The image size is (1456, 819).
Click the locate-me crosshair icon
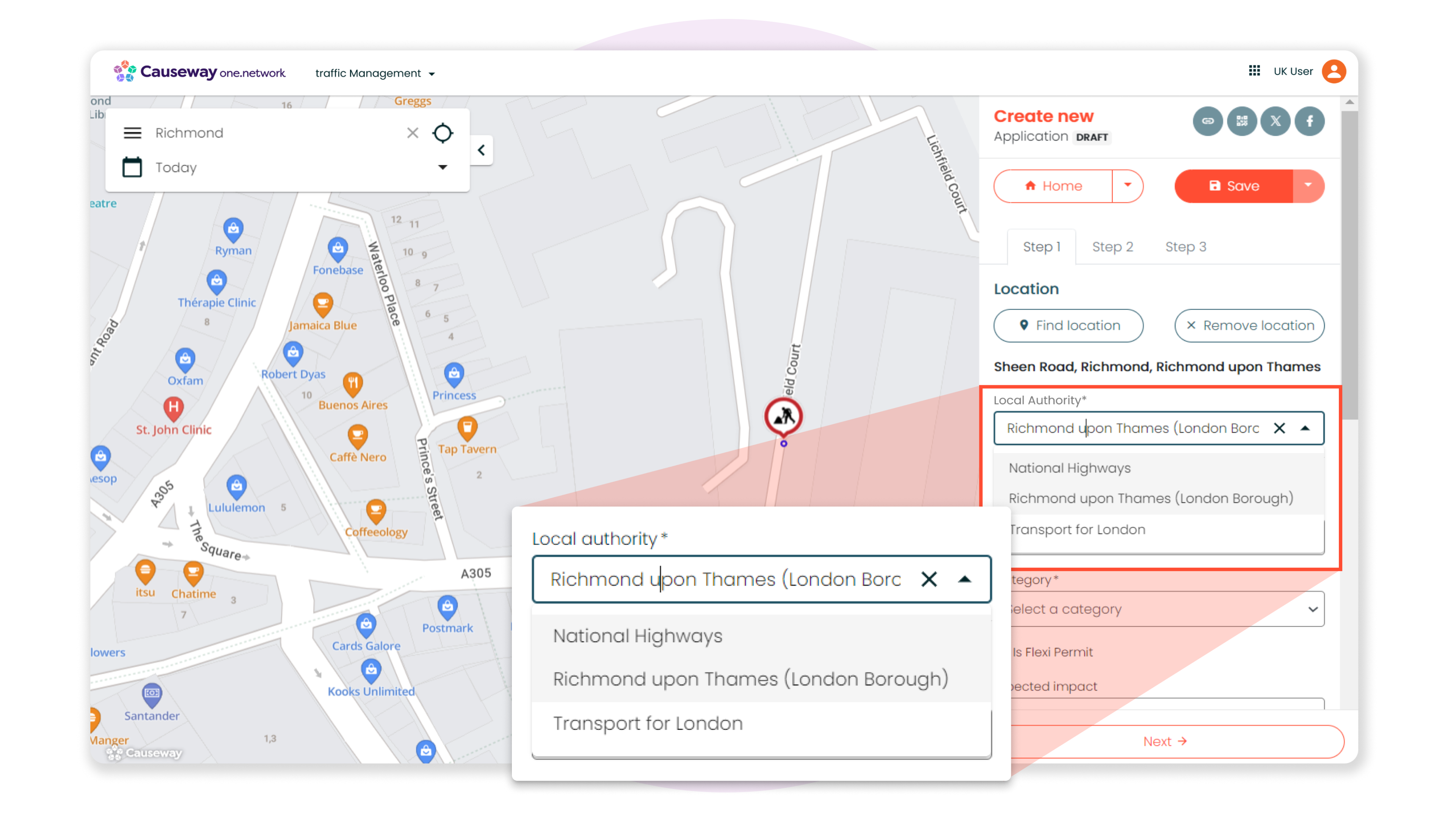442,133
